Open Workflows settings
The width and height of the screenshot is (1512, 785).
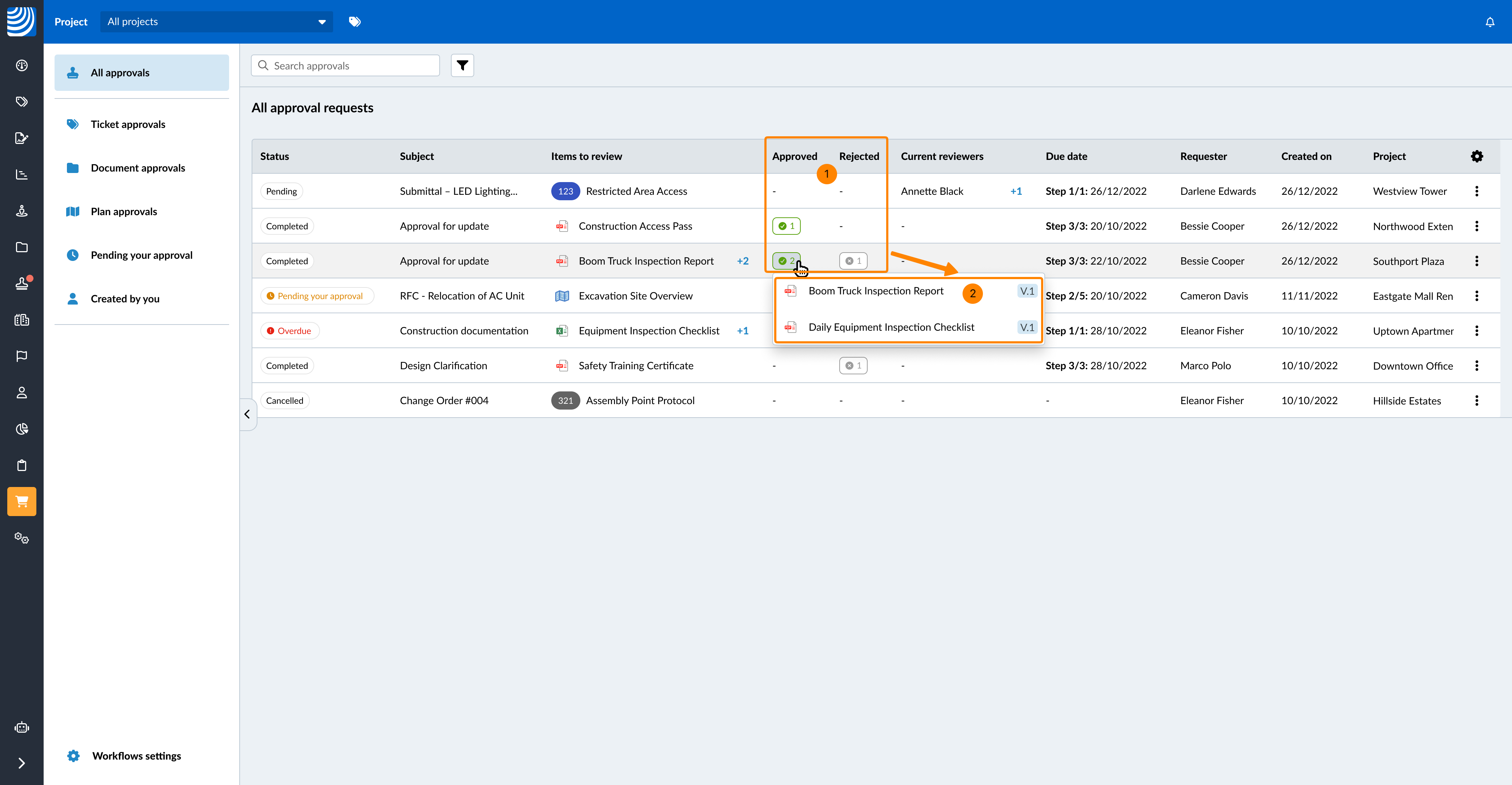click(136, 756)
